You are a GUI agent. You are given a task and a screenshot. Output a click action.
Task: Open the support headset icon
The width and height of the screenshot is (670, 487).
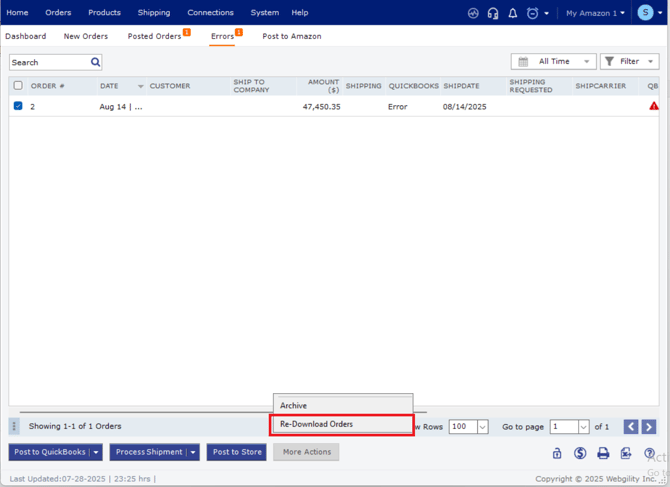(x=493, y=13)
